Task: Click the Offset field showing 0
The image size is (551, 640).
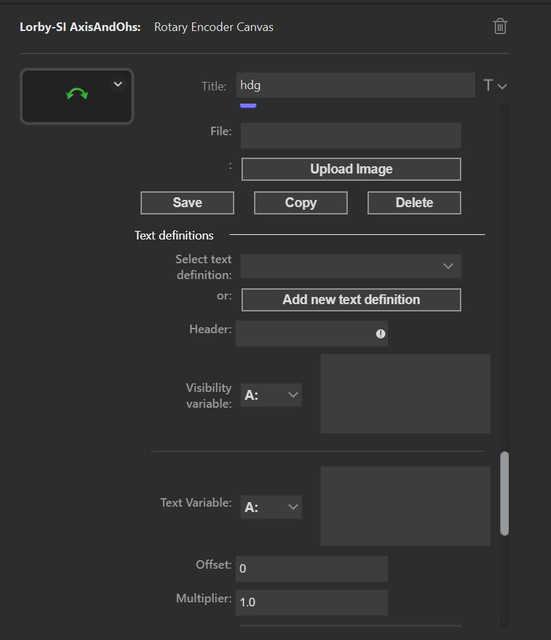Action: click(311, 569)
